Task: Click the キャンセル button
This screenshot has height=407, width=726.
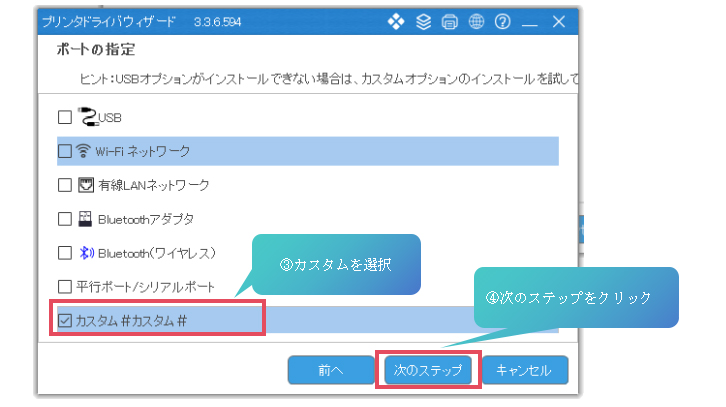Action: click(x=525, y=370)
